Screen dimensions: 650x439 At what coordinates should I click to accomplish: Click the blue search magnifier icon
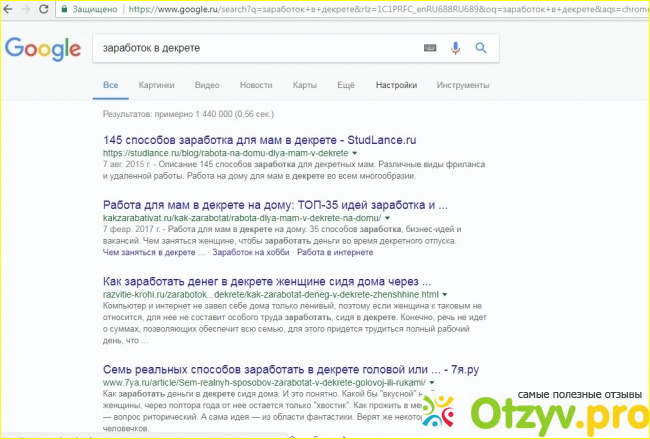pos(481,48)
